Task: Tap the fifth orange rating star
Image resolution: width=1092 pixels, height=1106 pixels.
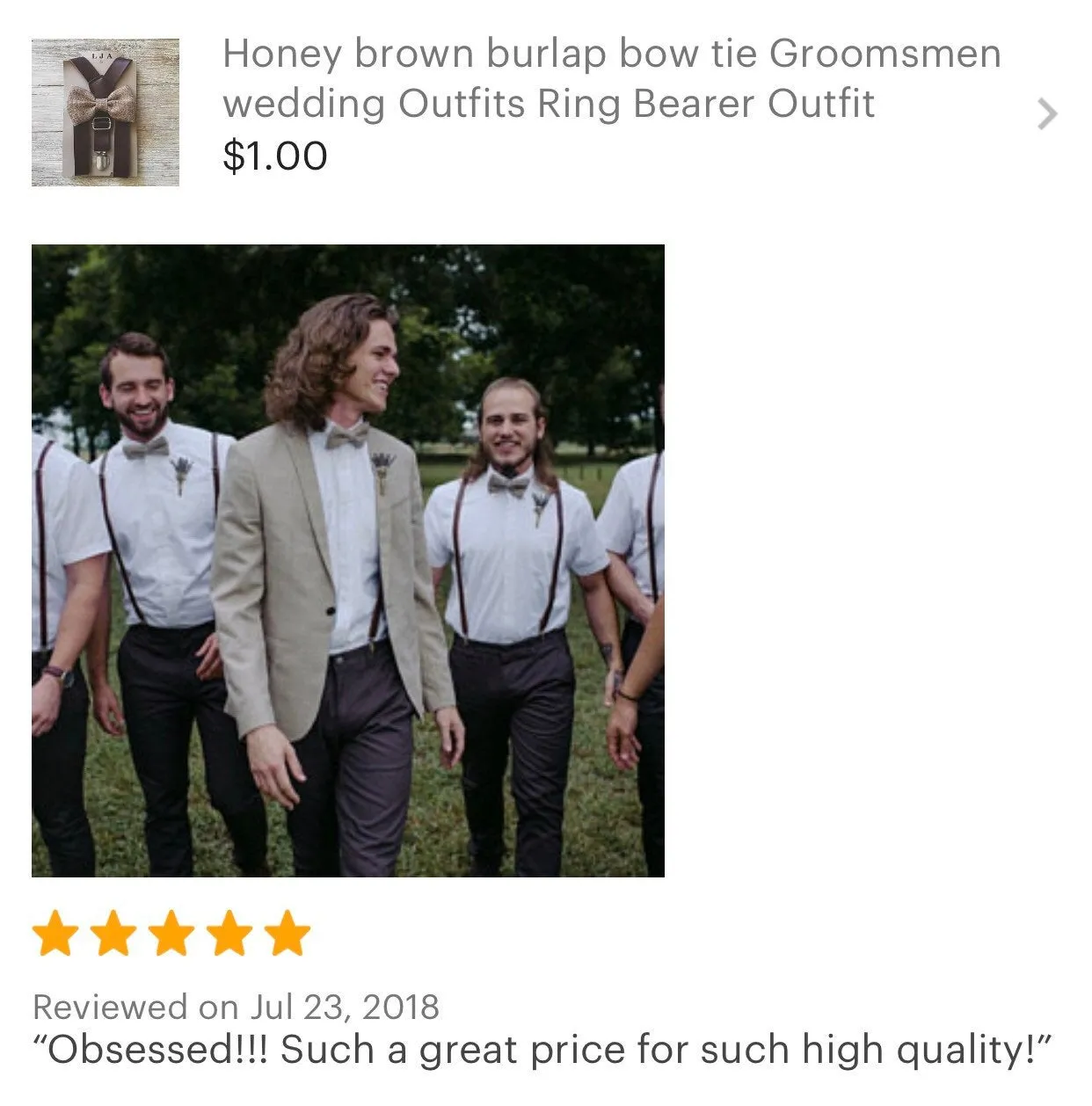Action: coord(288,933)
